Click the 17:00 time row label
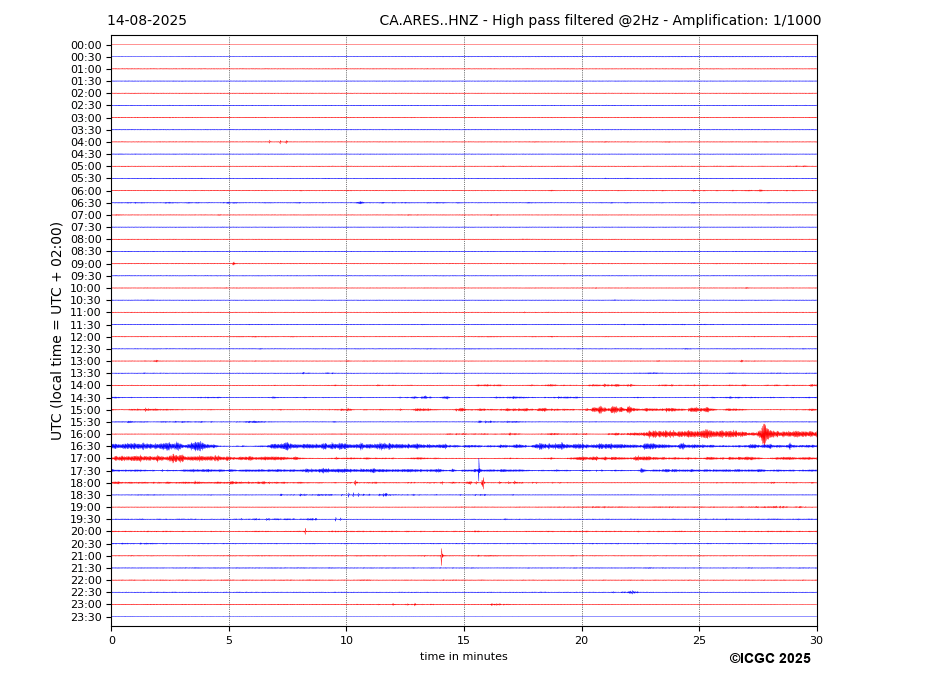This screenshot has width=927, height=696. coord(86,459)
